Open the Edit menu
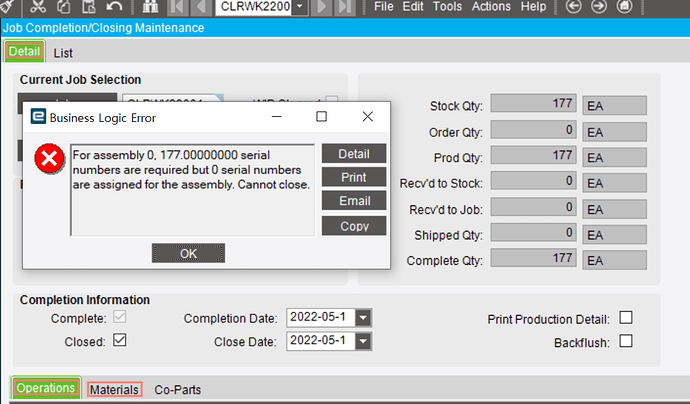690x404 pixels. click(413, 7)
